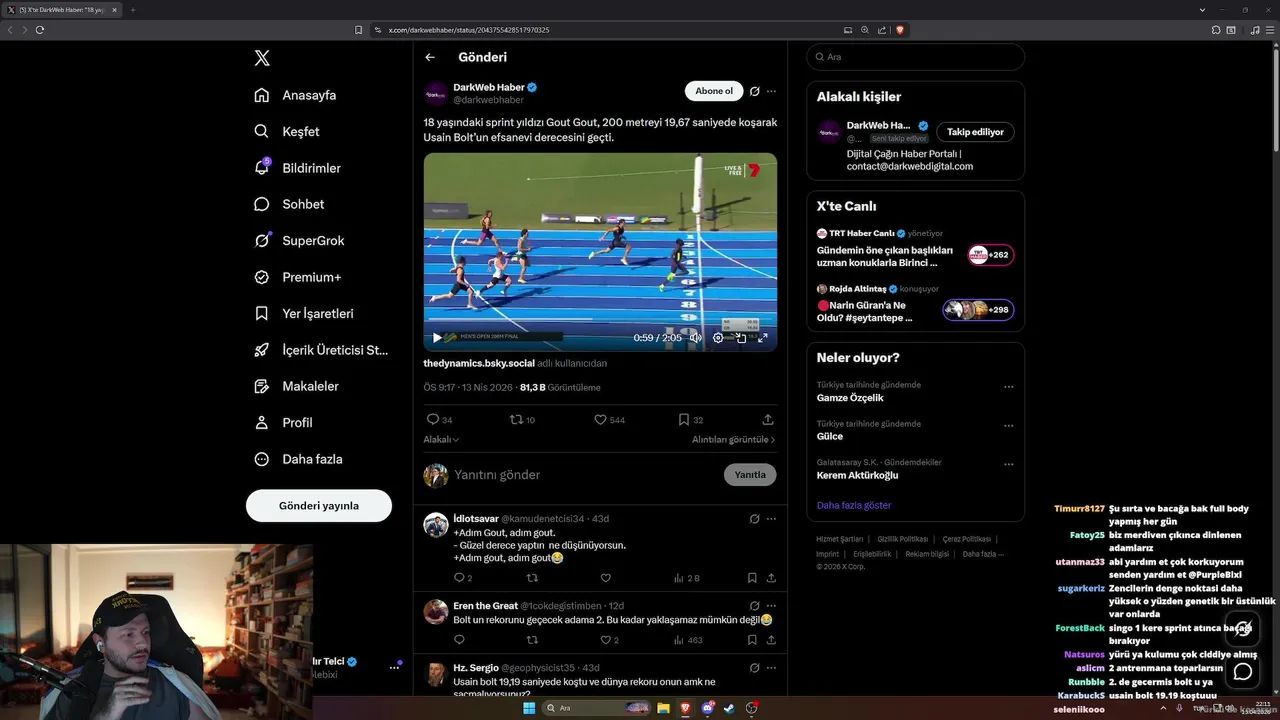Like Eren the Great's reply
The height and width of the screenshot is (720, 1280).
click(x=609, y=640)
